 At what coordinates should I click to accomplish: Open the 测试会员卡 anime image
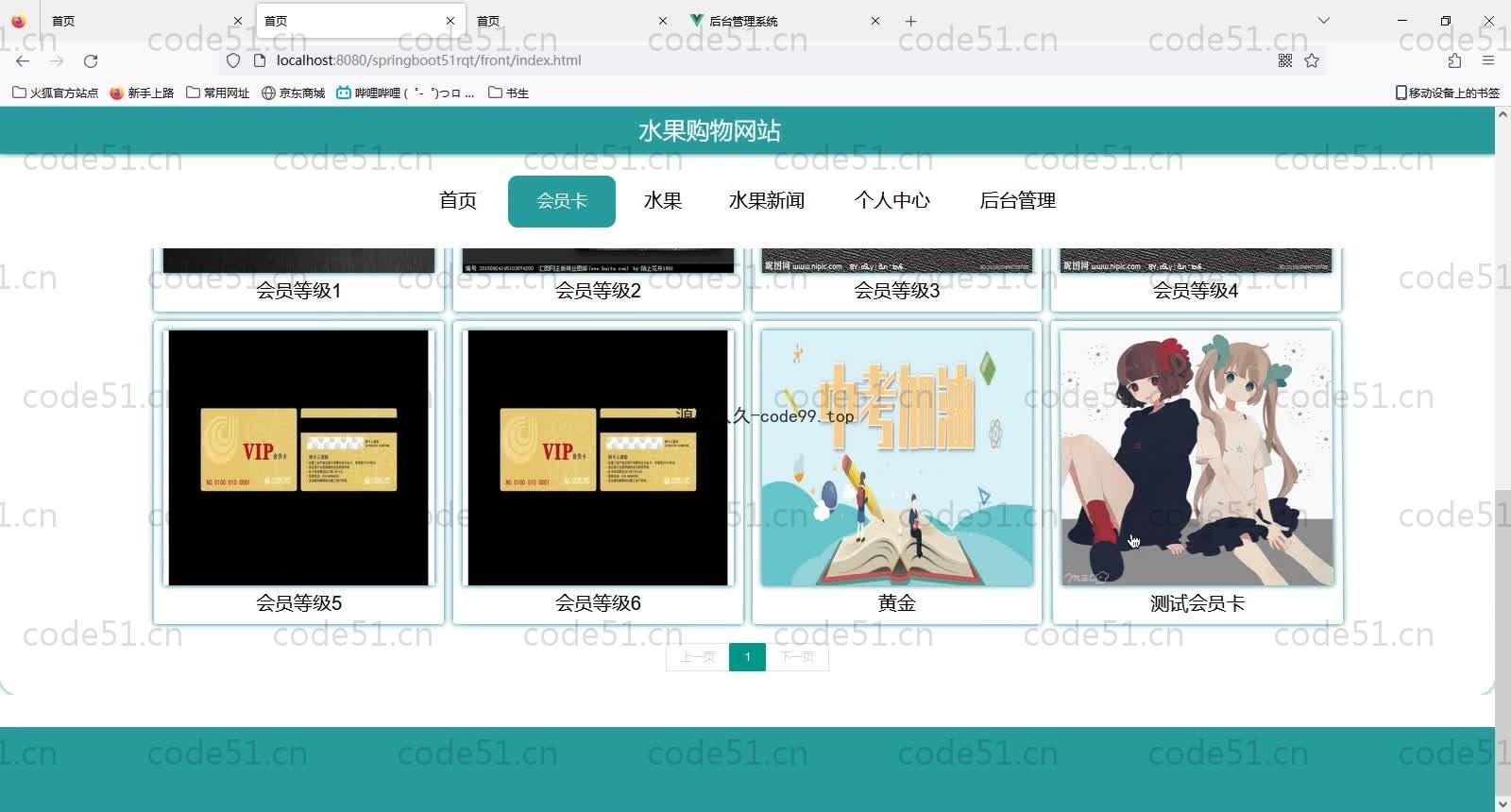[x=1197, y=458]
